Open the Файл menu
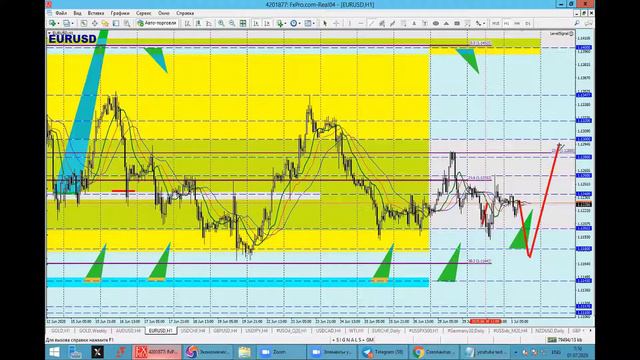Image resolution: width=640 pixels, height=360 pixels. (61, 13)
